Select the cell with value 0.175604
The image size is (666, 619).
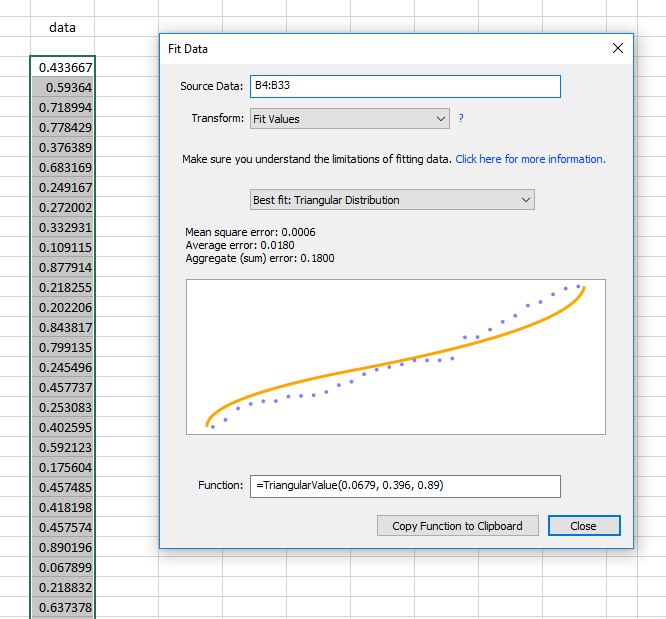[x=63, y=467]
